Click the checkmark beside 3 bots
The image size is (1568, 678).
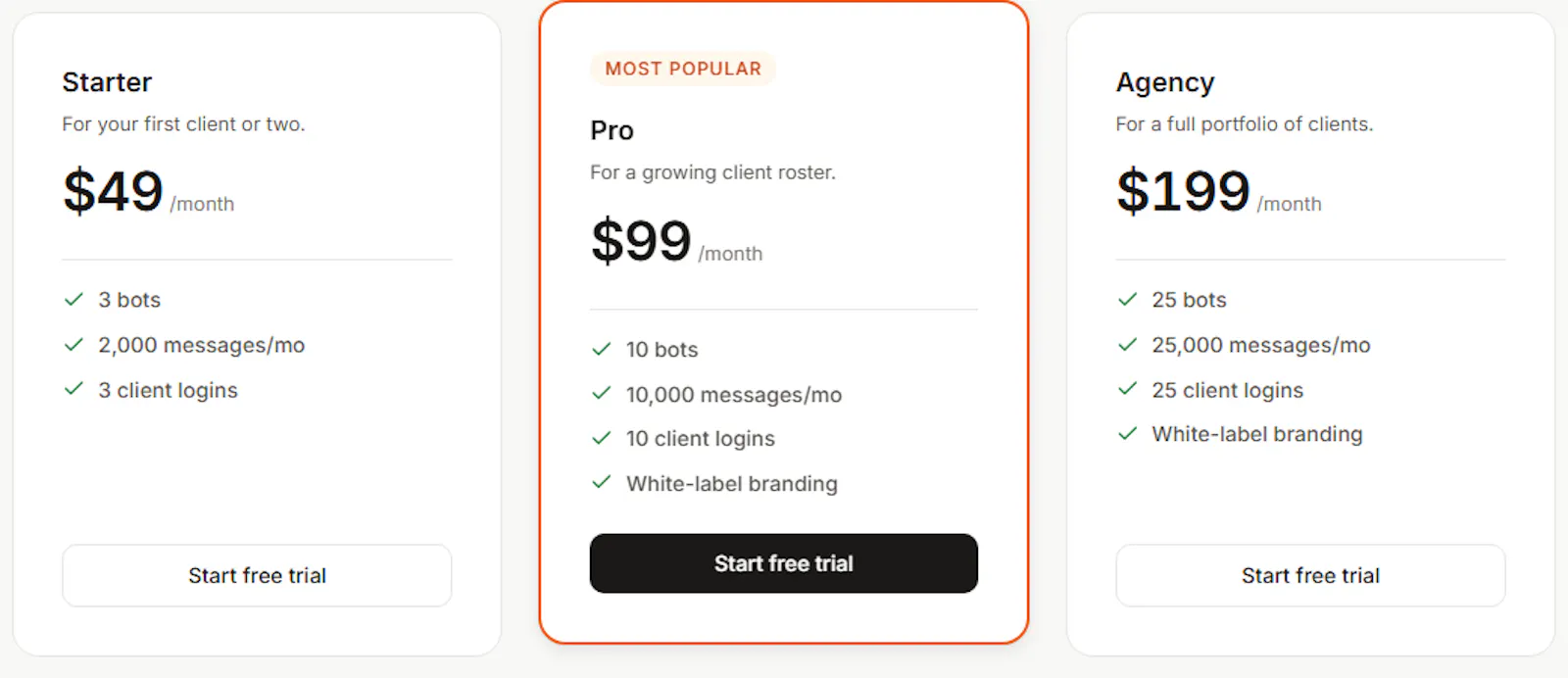pos(73,300)
